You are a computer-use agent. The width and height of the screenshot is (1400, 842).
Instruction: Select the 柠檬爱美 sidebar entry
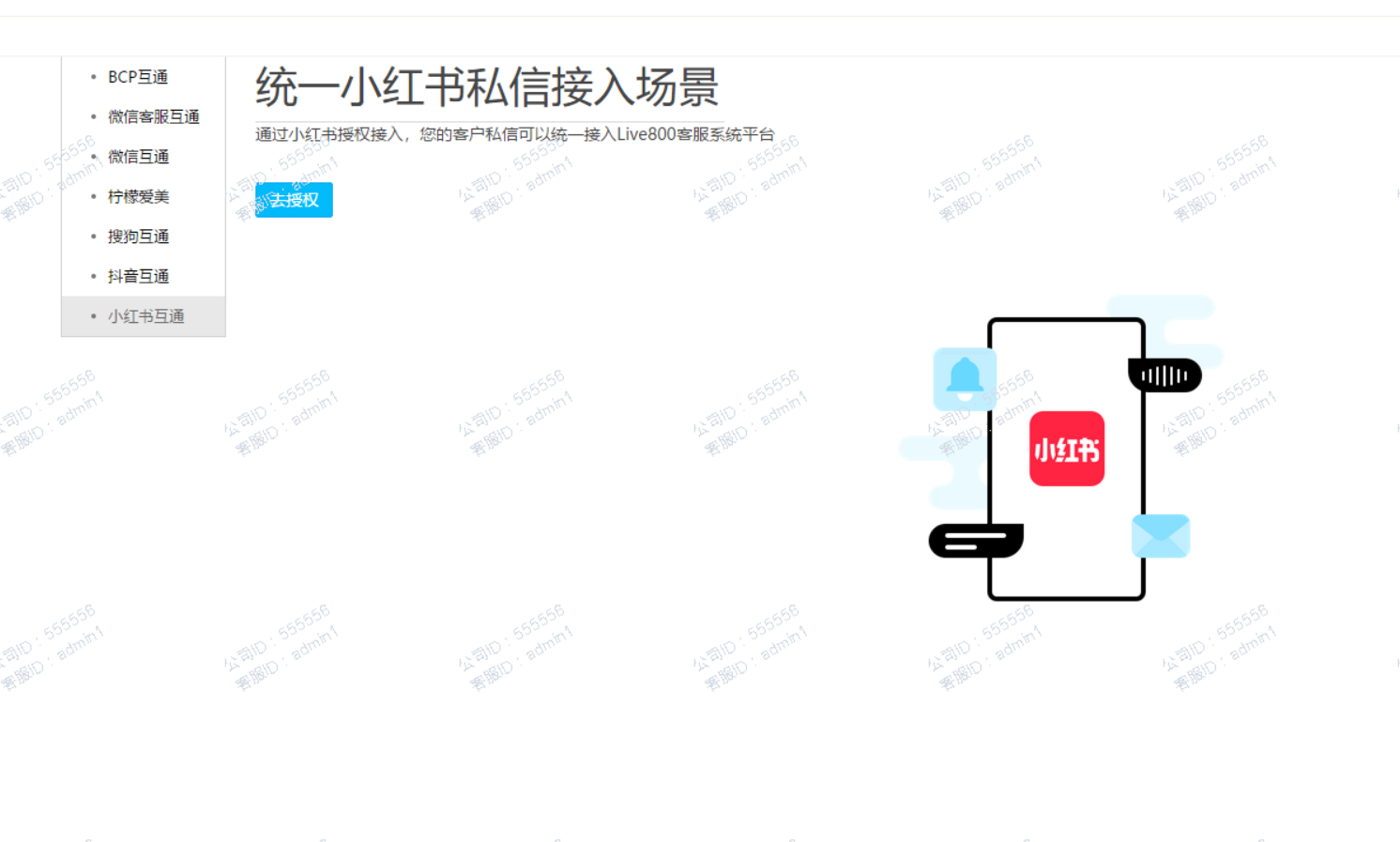click(138, 196)
